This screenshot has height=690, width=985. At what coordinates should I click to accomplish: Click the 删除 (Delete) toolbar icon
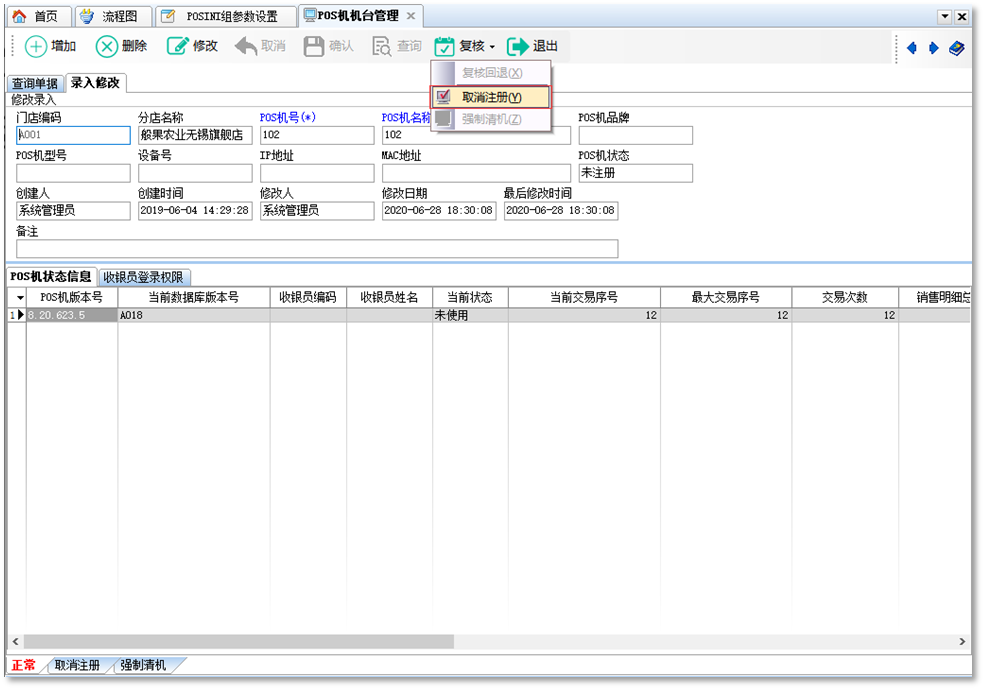tap(107, 46)
